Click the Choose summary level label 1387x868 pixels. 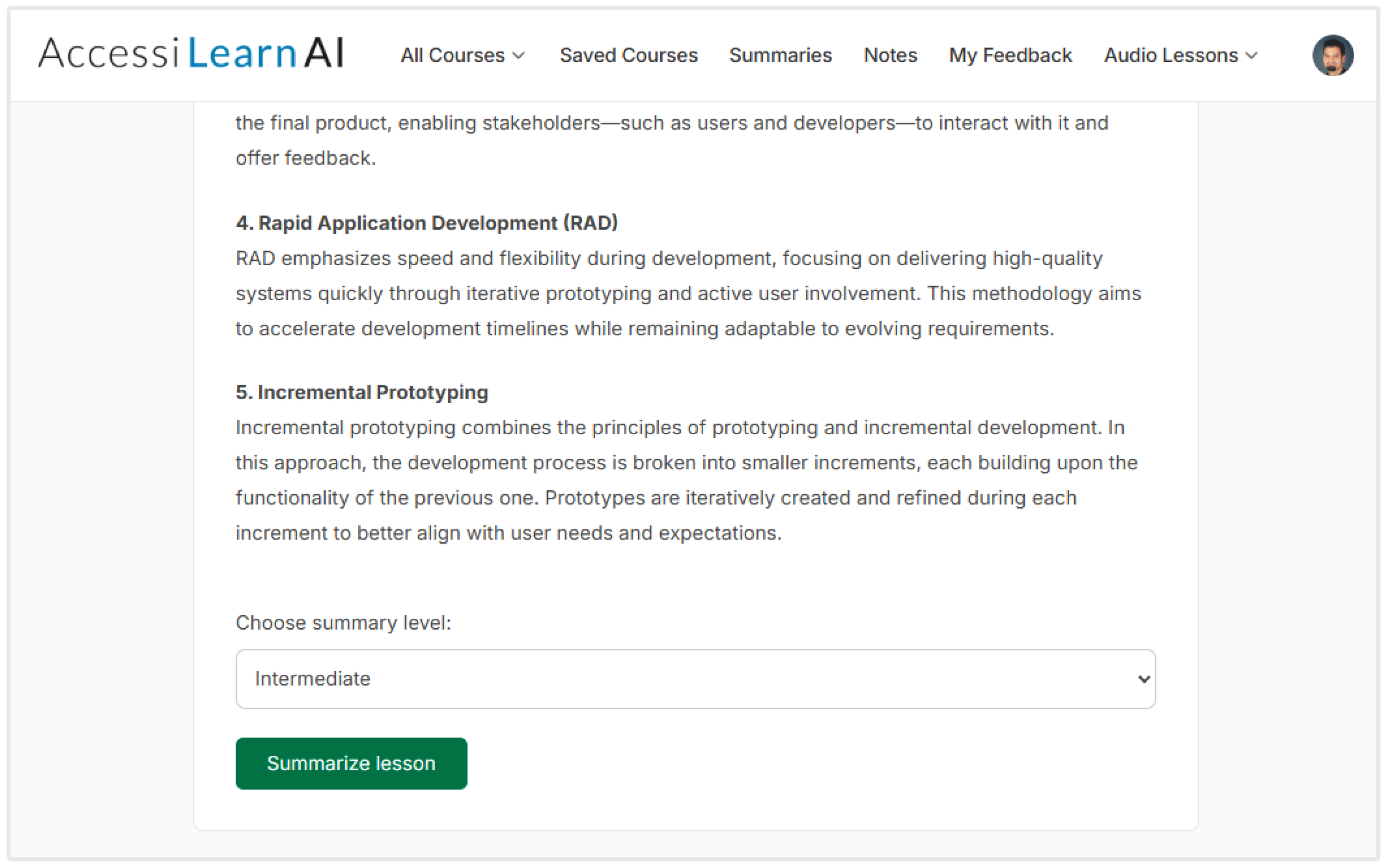pos(343,623)
